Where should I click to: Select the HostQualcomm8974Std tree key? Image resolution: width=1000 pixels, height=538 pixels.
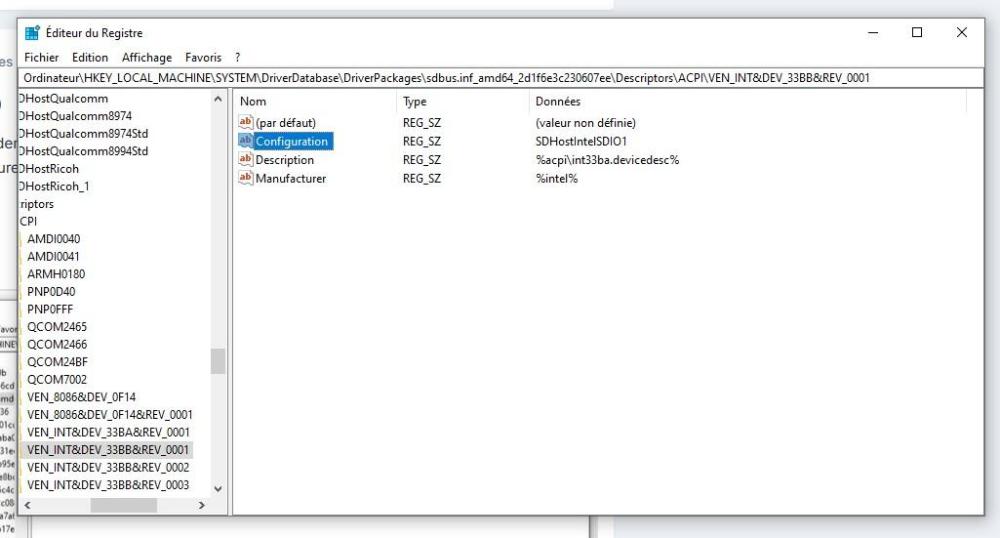84,133
